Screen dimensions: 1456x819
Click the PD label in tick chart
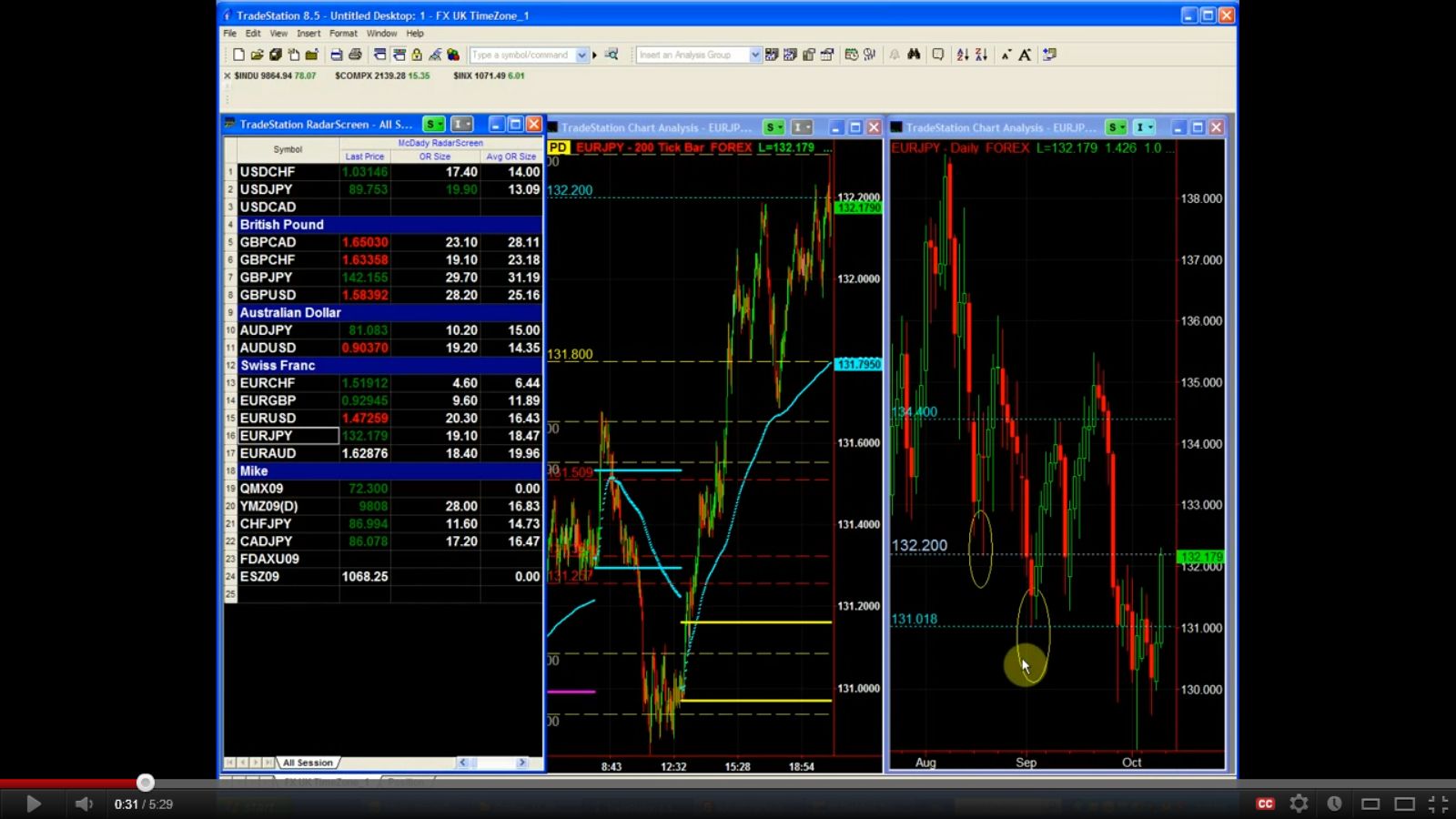[x=558, y=147]
